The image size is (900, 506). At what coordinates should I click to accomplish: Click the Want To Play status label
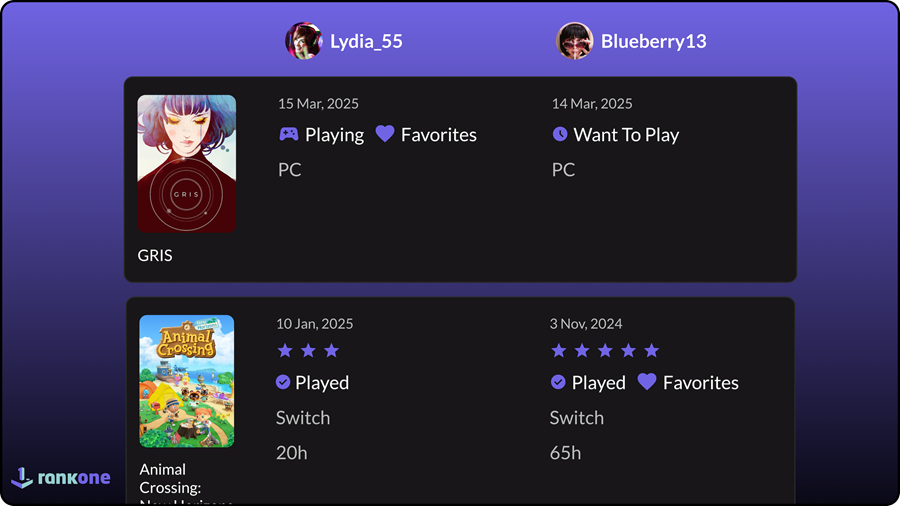626,135
